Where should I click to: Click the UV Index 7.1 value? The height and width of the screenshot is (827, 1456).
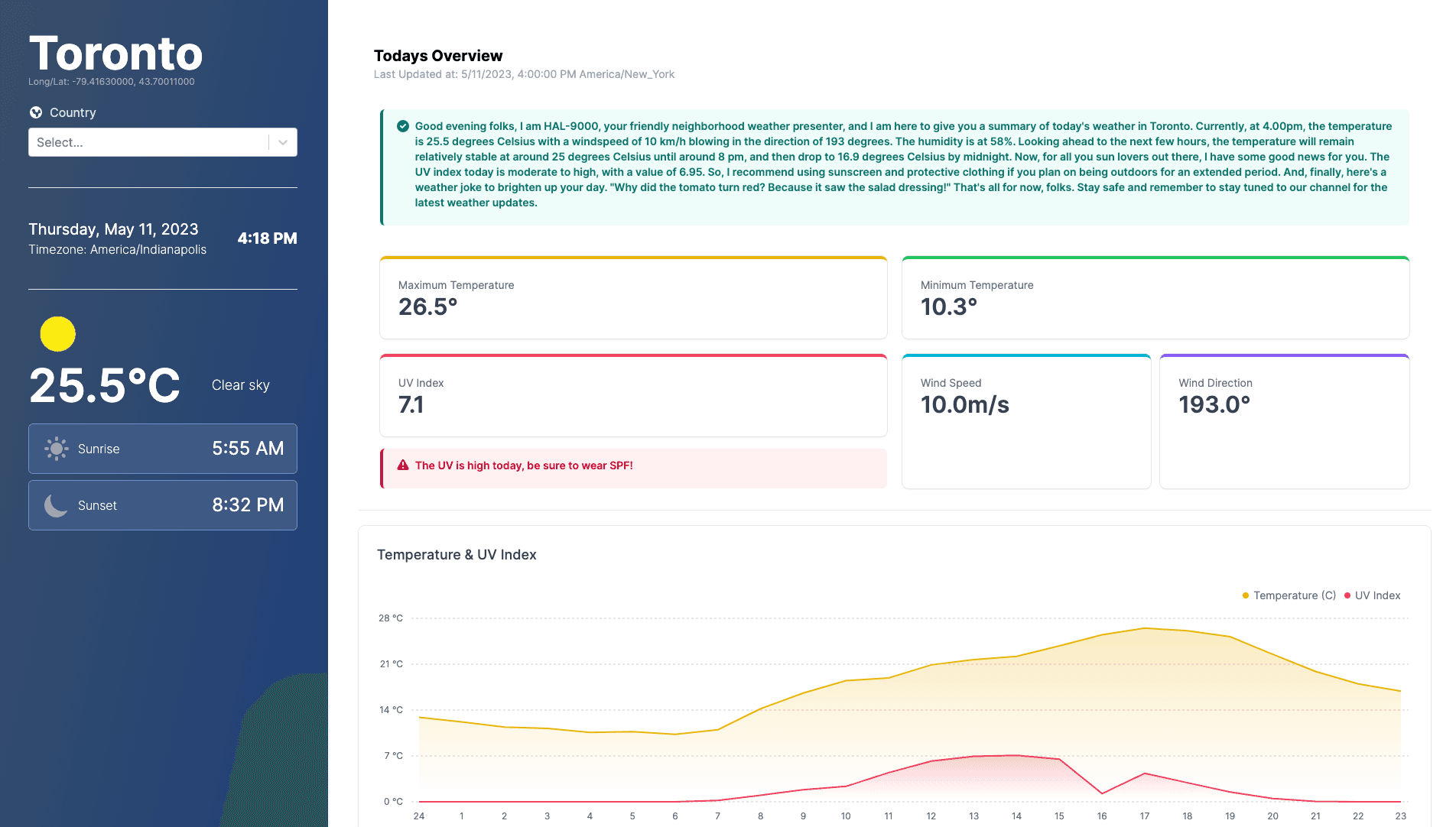pos(411,404)
